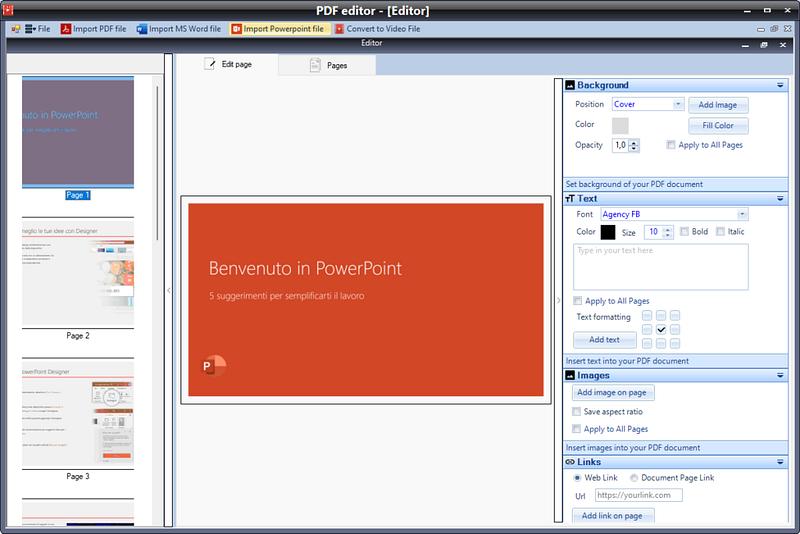800x534 pixels.
Task: Click the Edit page pencil icon
Action: point(210,64)
